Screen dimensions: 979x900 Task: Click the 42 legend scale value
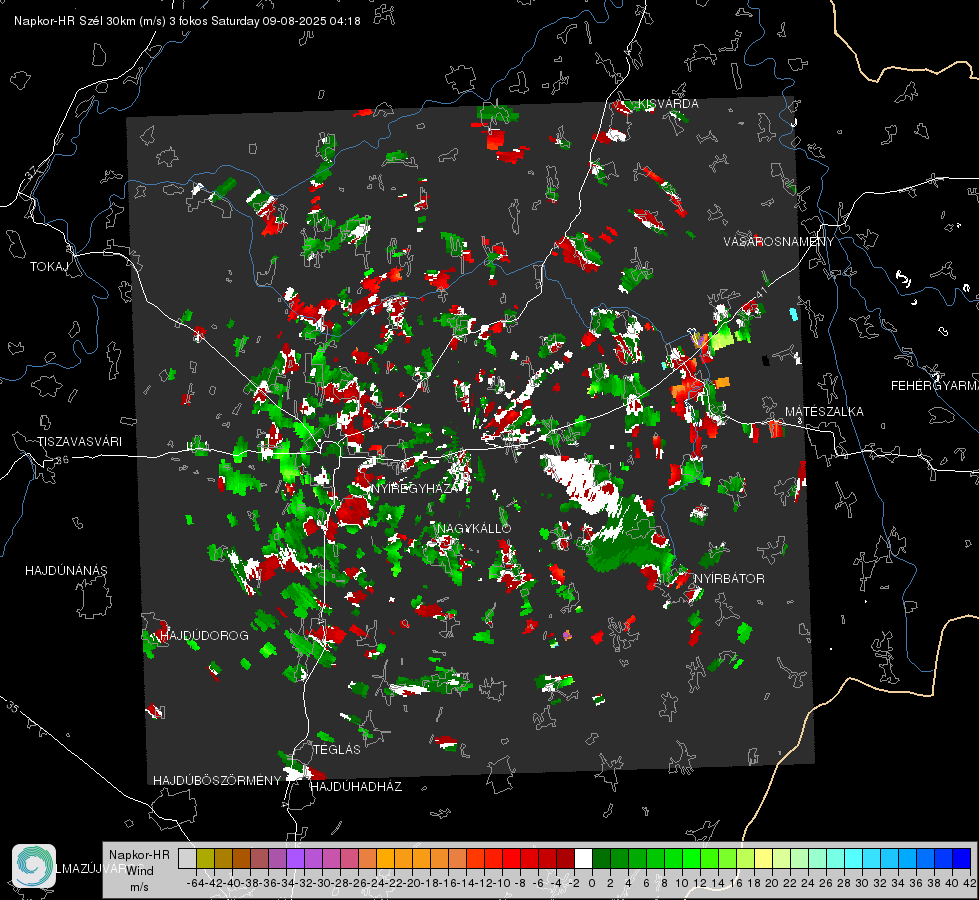[969, 883]
